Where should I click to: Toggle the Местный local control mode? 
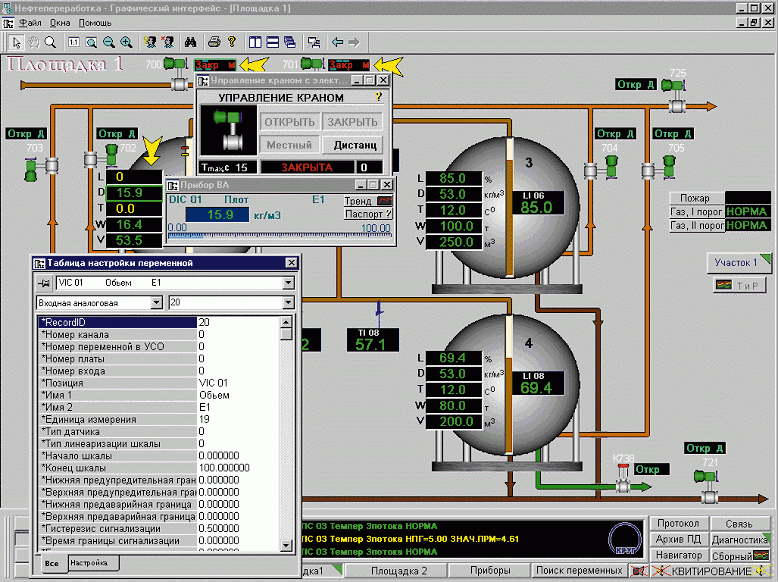(288, 145)
